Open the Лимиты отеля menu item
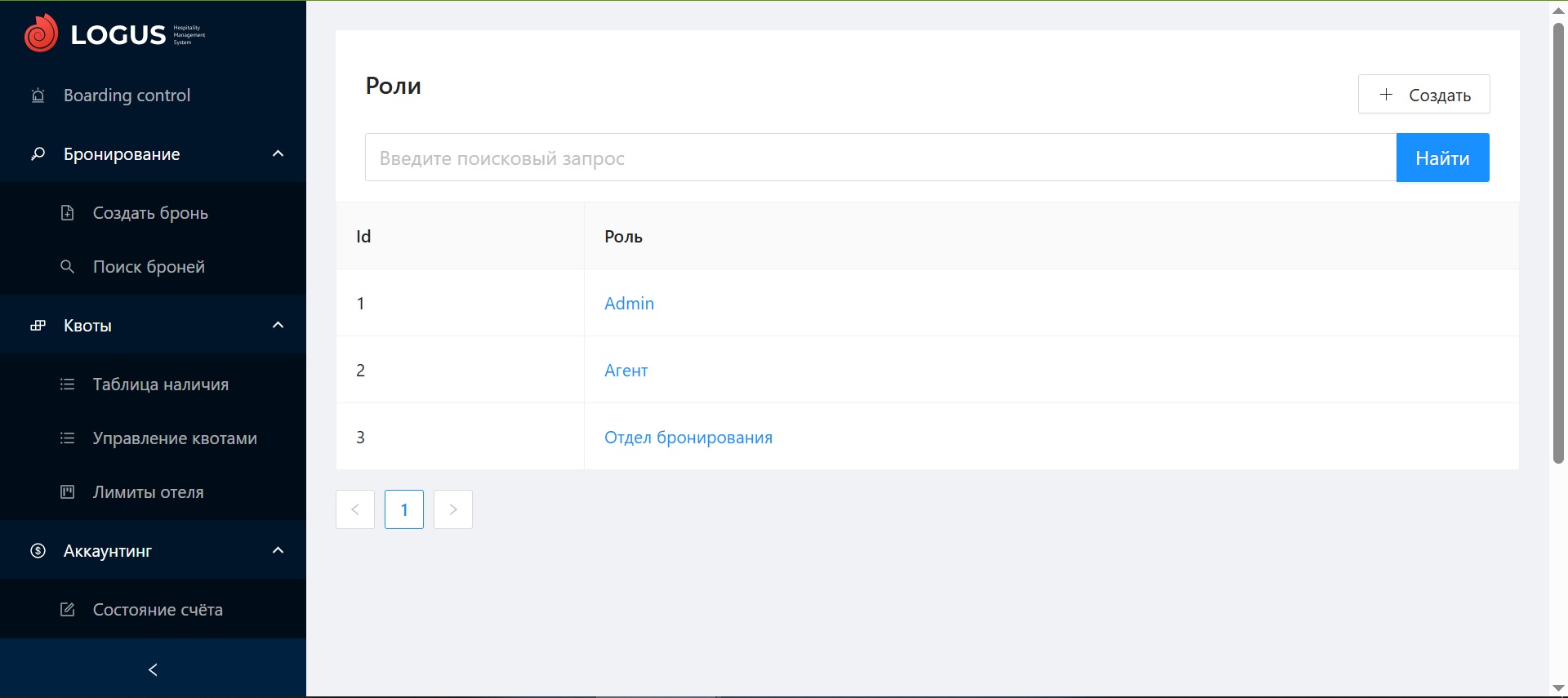 tap(148, 492)
